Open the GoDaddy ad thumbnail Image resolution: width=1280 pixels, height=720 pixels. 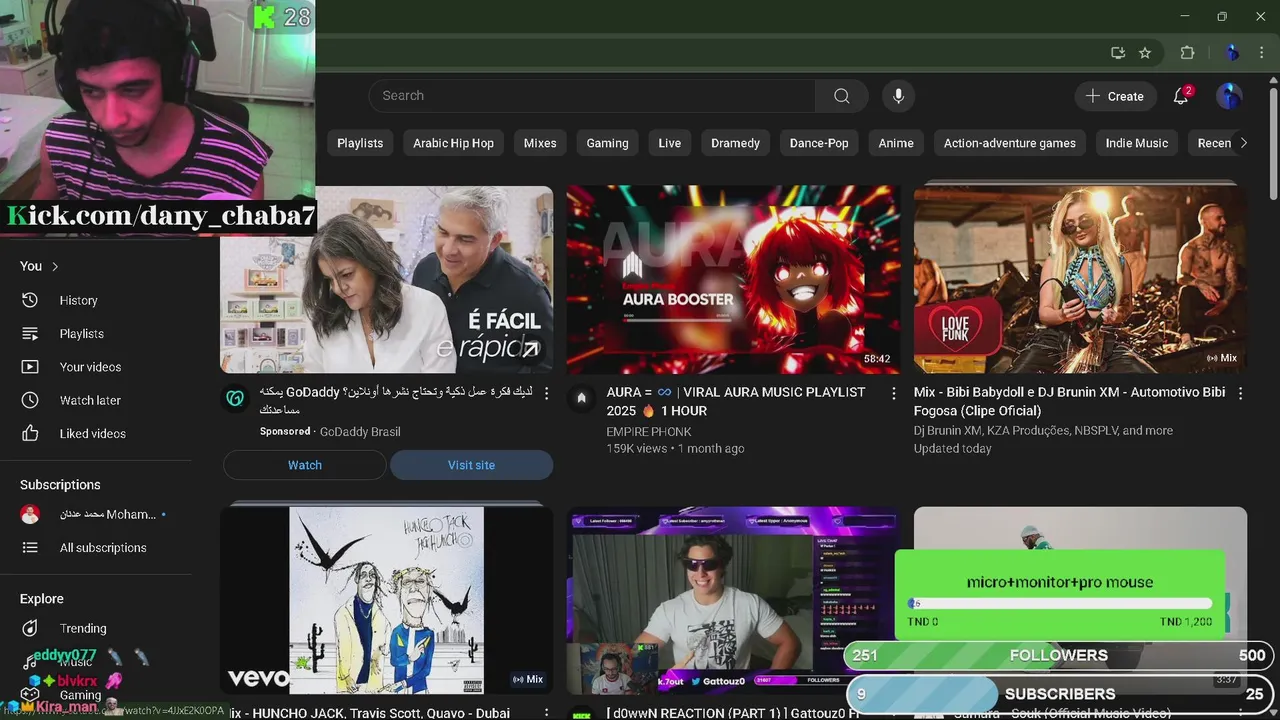click(x=386, y=279)
